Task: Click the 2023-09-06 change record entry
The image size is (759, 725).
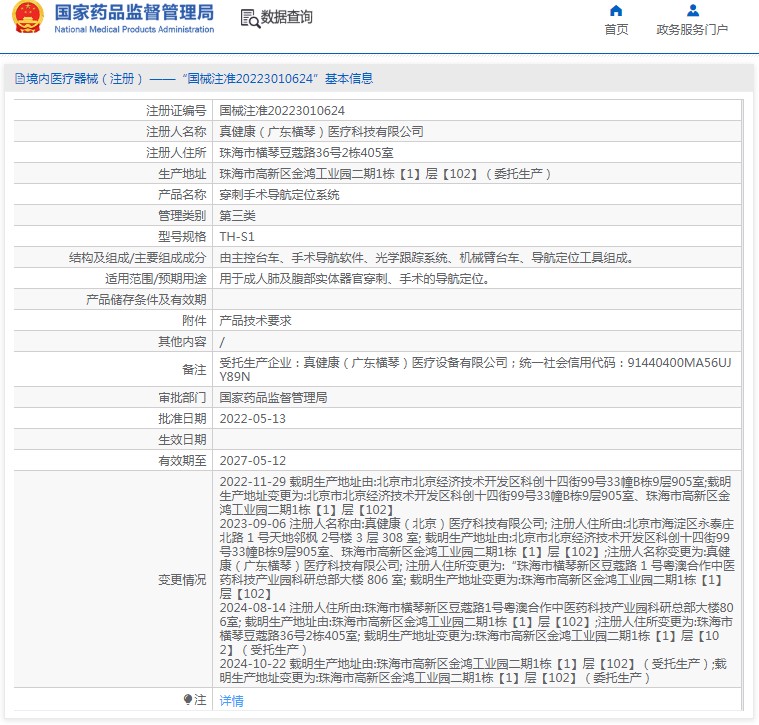Action: click(x=477, y=559)
